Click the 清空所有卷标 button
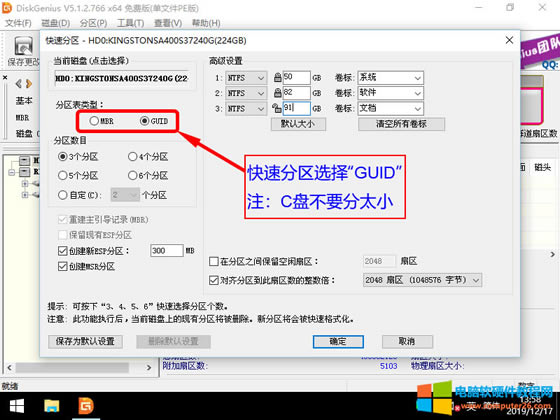This screenshot has width=560, height=420. coord(401,124)
